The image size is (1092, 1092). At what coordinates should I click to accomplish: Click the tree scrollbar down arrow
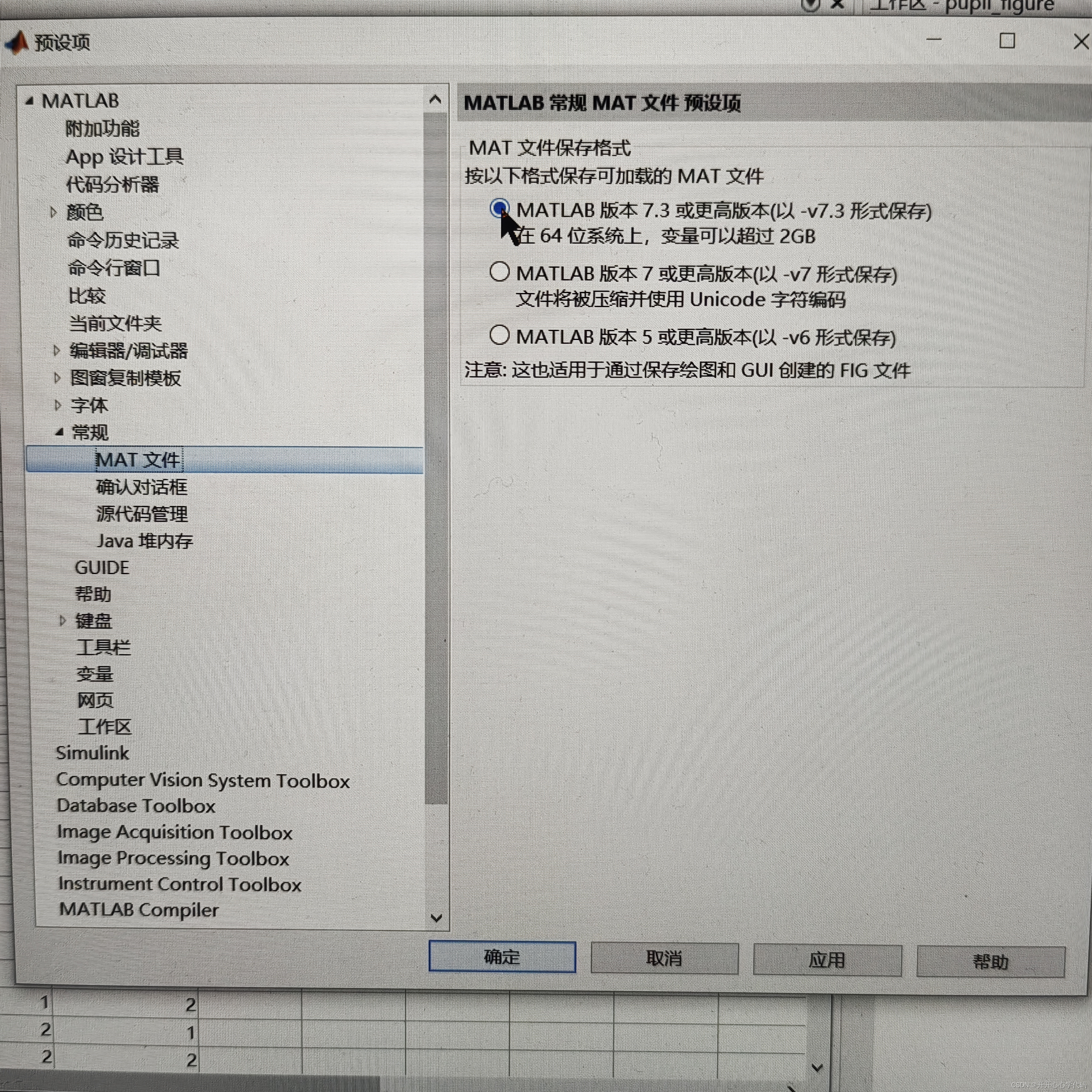436,918
